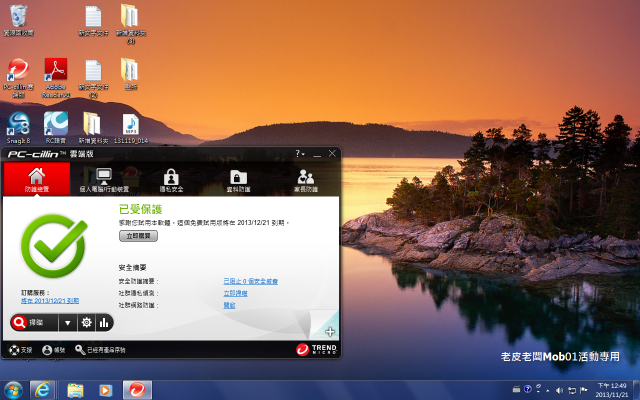Select the new folder (3) desktop icon

(x=131, y=24)
